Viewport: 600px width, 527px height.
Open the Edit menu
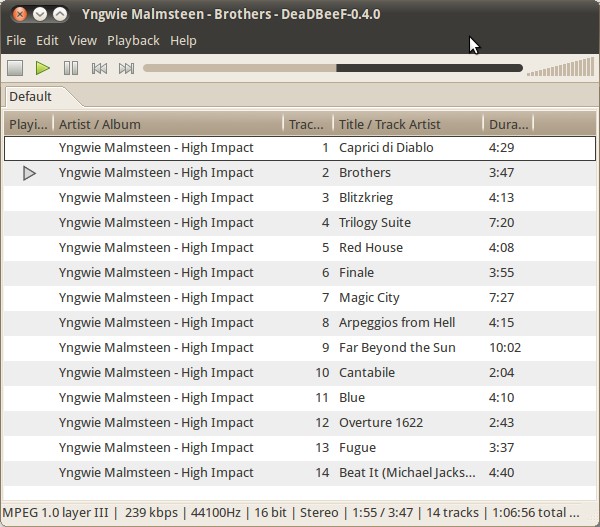point(47,41)
